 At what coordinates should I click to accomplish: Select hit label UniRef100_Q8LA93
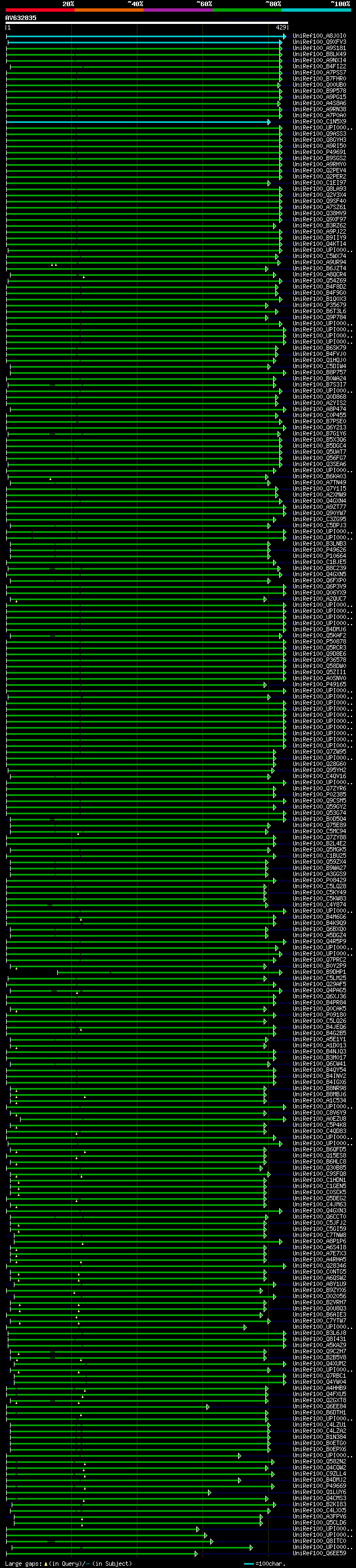point(319,189)
